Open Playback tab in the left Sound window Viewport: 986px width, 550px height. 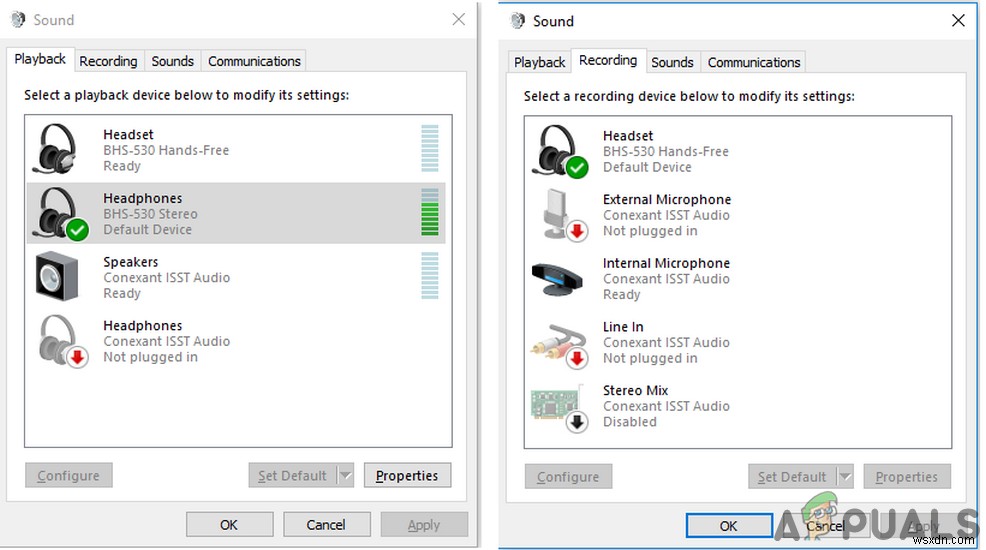click(x=40, y=60)
